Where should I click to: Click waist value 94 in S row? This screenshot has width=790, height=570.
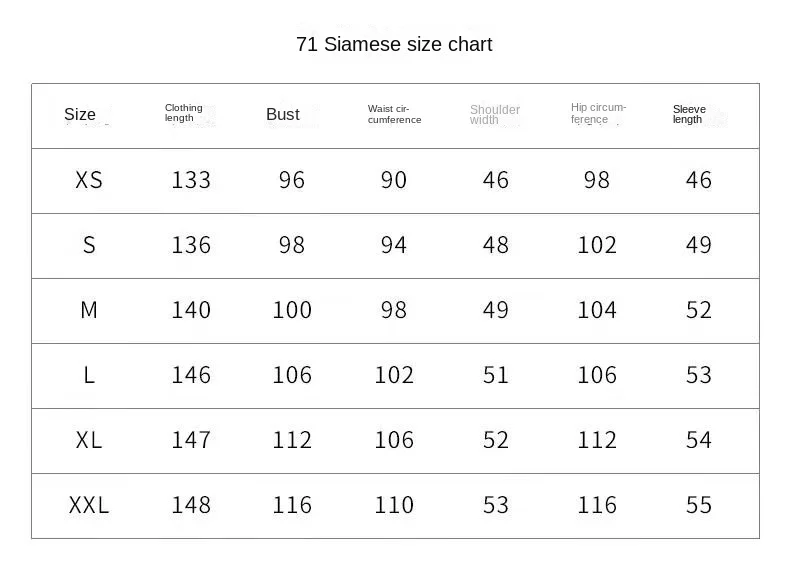click(394, 245)
